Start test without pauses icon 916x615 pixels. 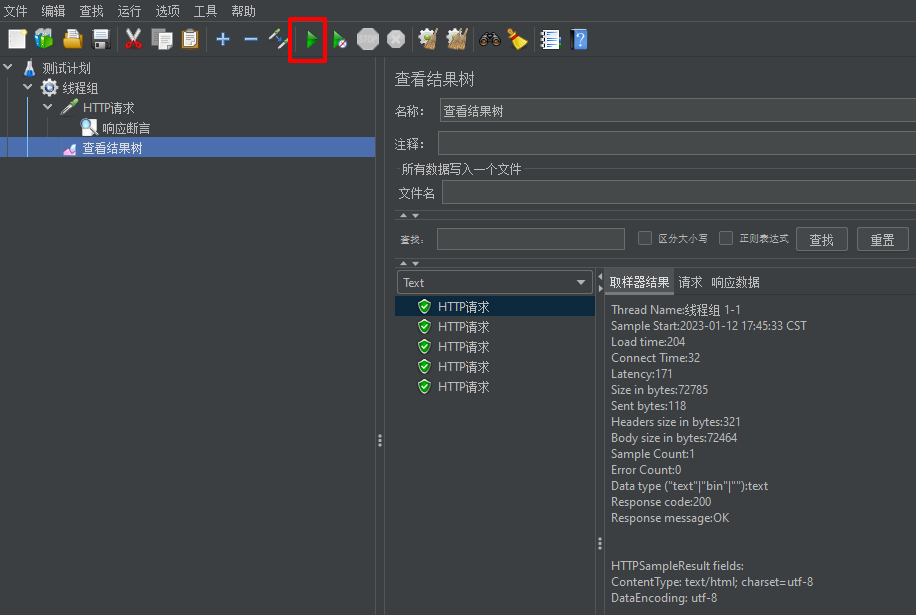339,40
